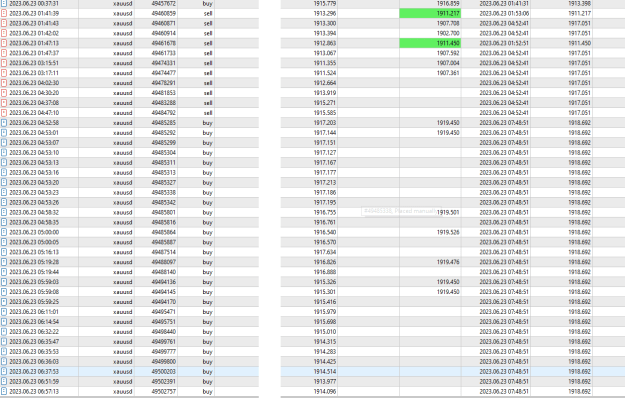Select open price 1915.010

(x=324, y=332)
